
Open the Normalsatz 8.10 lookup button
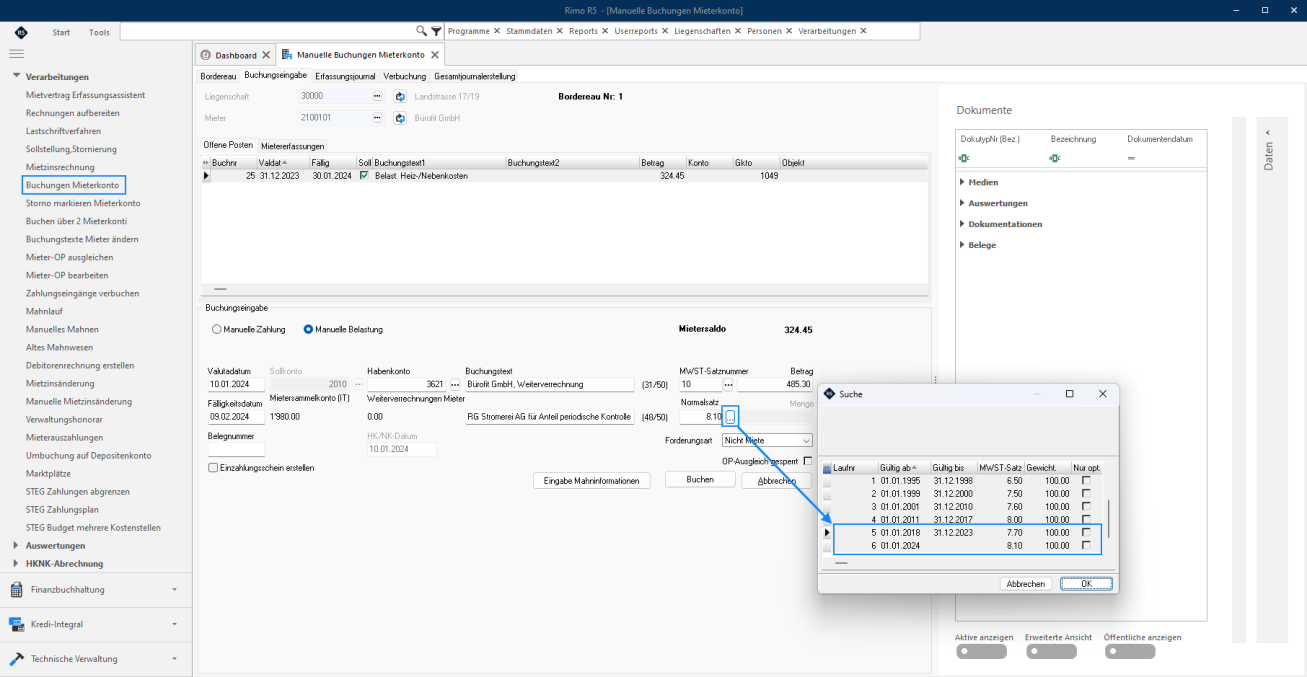point(731,416)
